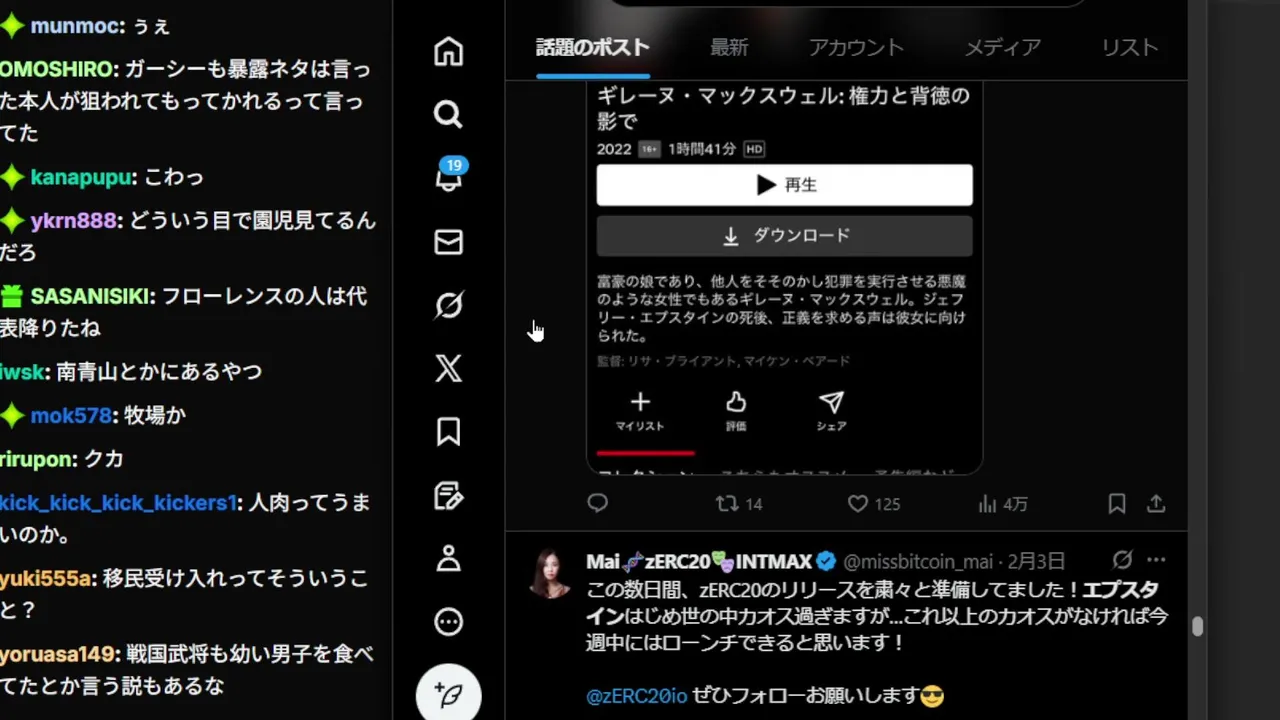Open the Profile person icon
Screen dimensions: 1280x720
tap(448, 558)
